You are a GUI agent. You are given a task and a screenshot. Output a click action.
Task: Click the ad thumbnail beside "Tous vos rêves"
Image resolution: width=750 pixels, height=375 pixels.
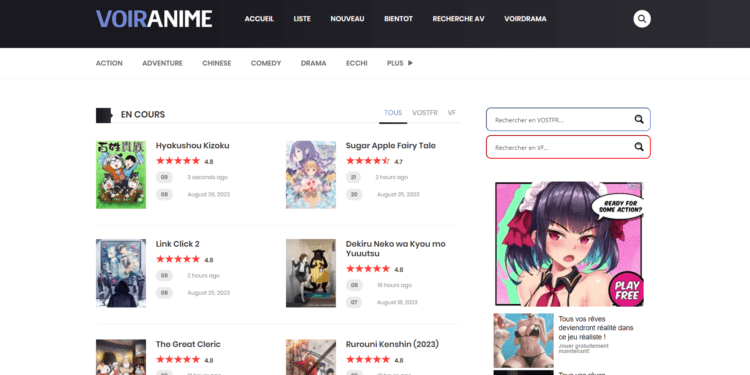pos(523,340)
